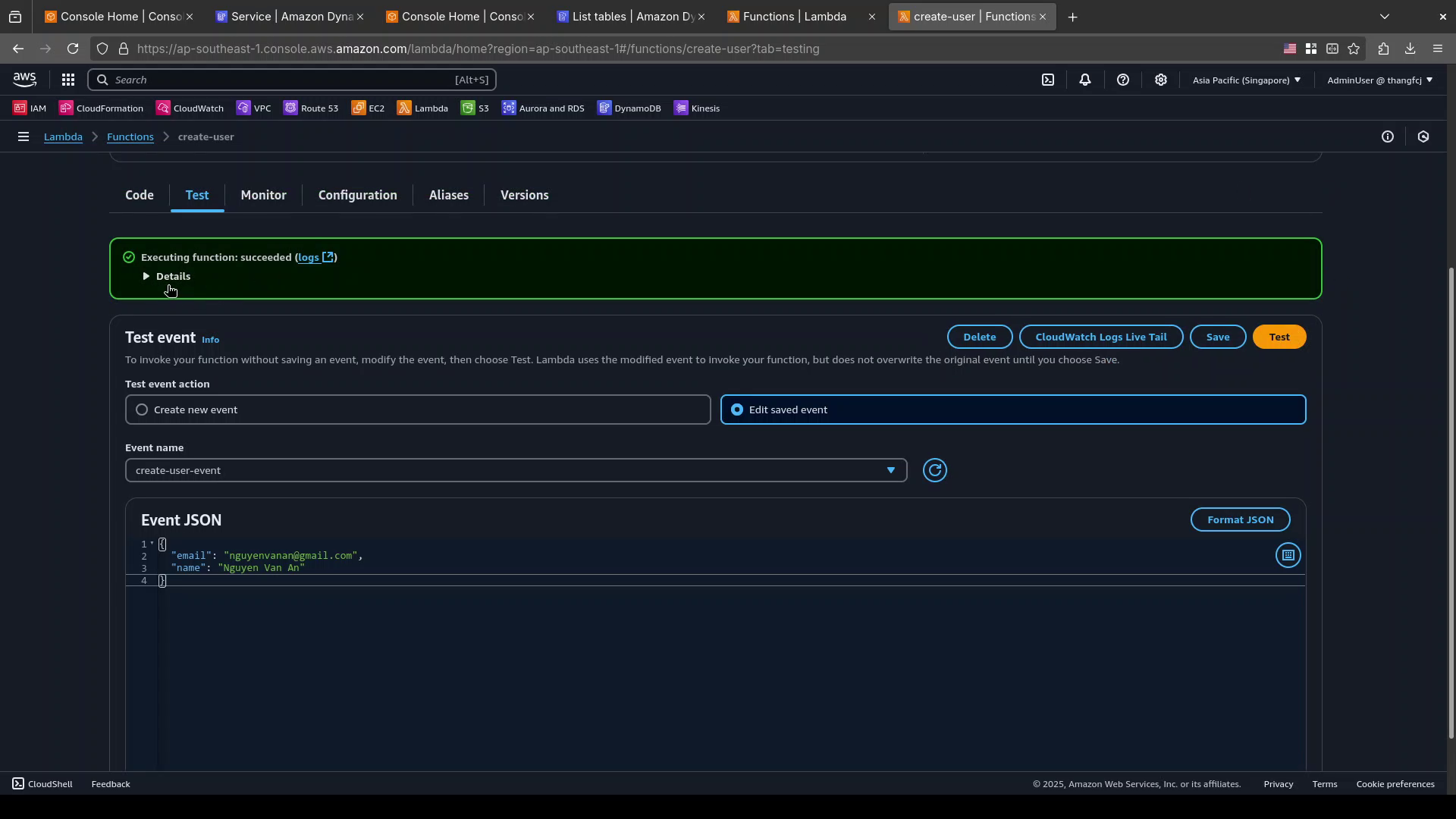Open the help question mark menu
Viewport: 1456px width, 819px height.
[x=1123, y=80]
